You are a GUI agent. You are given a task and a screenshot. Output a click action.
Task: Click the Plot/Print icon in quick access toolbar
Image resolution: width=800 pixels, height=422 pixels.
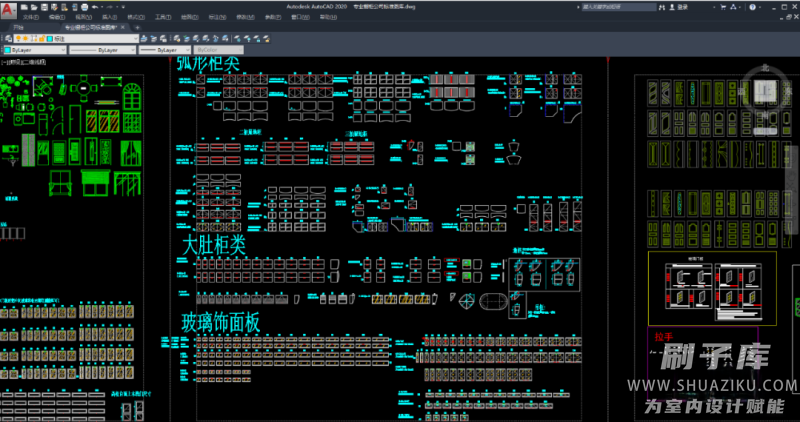(82, 6)
